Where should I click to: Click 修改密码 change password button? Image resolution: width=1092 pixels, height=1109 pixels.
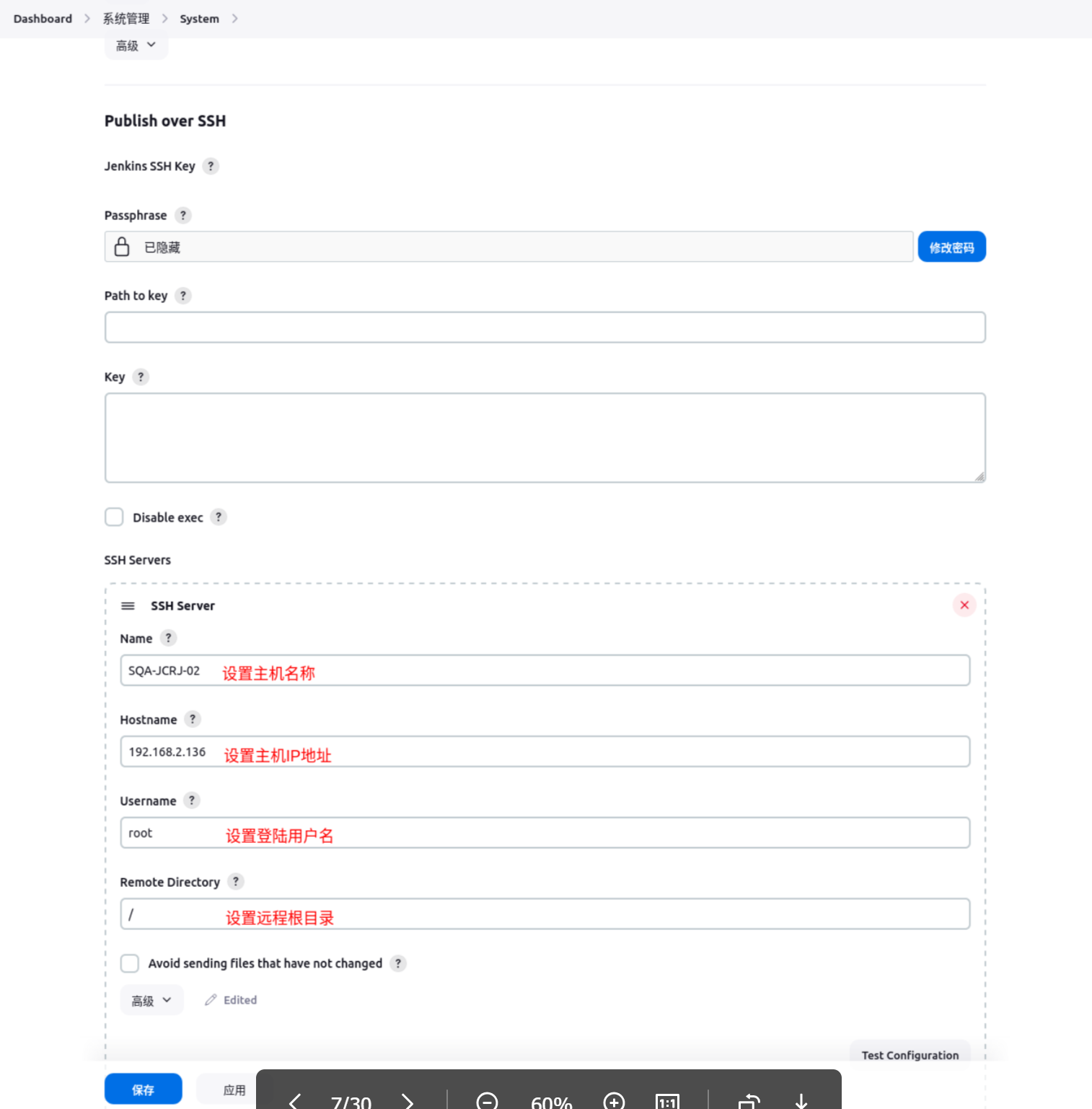point(951,247)
